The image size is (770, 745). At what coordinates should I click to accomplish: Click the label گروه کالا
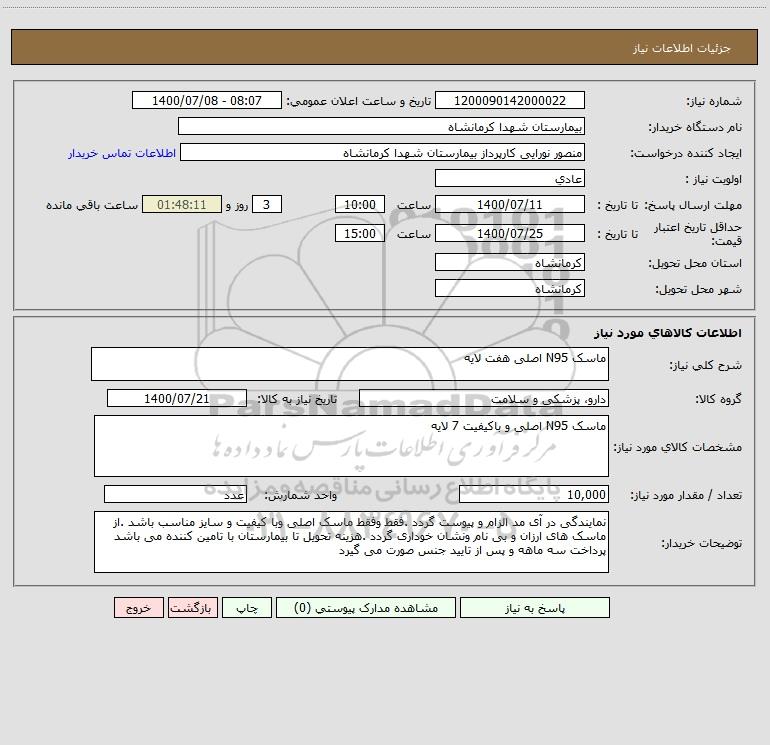719,399
